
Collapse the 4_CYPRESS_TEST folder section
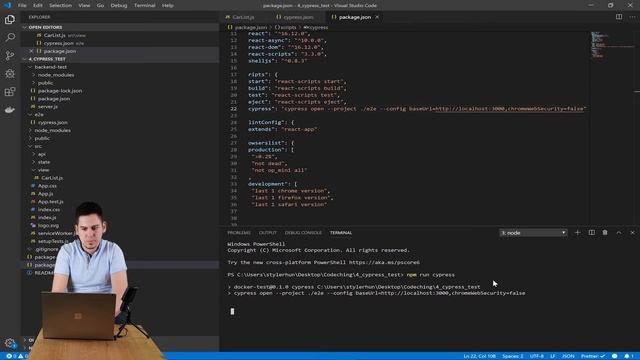click(x=120, y=59)
